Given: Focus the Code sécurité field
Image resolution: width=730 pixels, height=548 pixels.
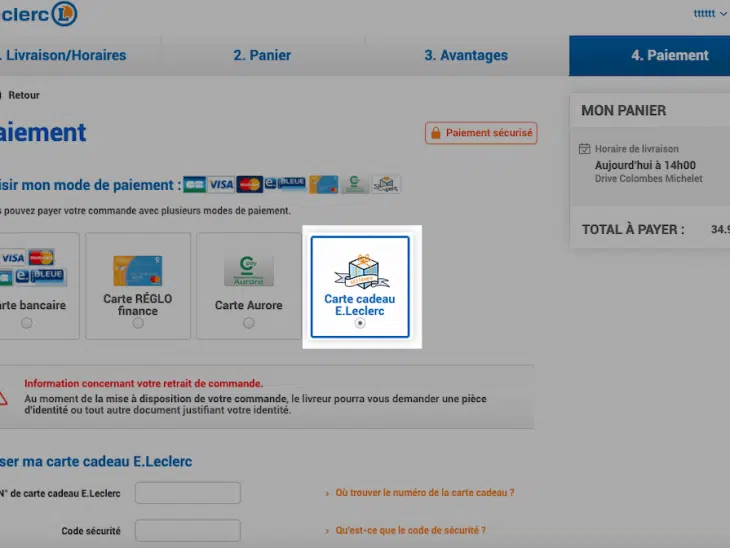Looking at the screenshot, I should coord(188,530).
